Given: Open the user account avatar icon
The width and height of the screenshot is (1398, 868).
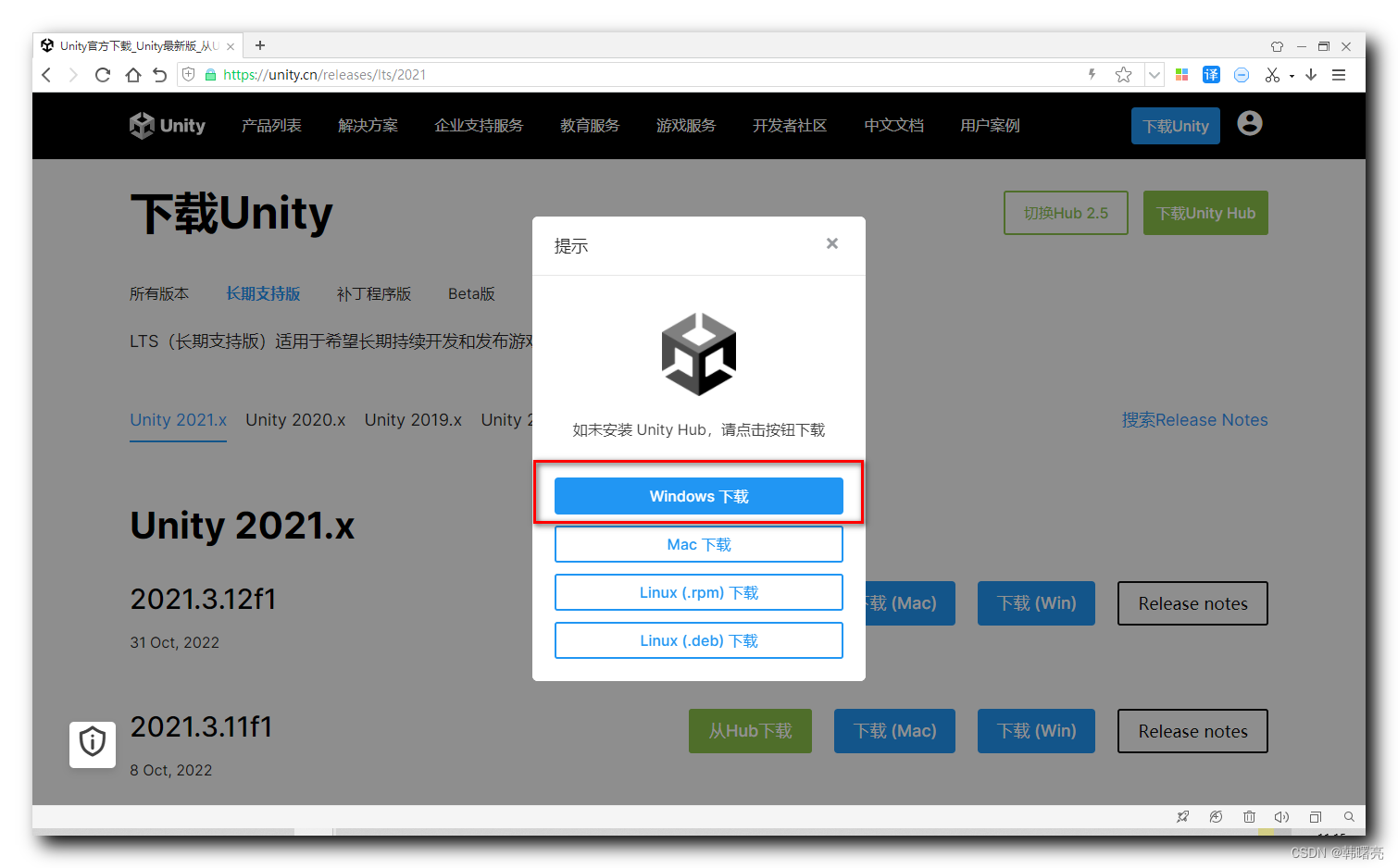Looking at the screenshot, I should coord(1250,123).
